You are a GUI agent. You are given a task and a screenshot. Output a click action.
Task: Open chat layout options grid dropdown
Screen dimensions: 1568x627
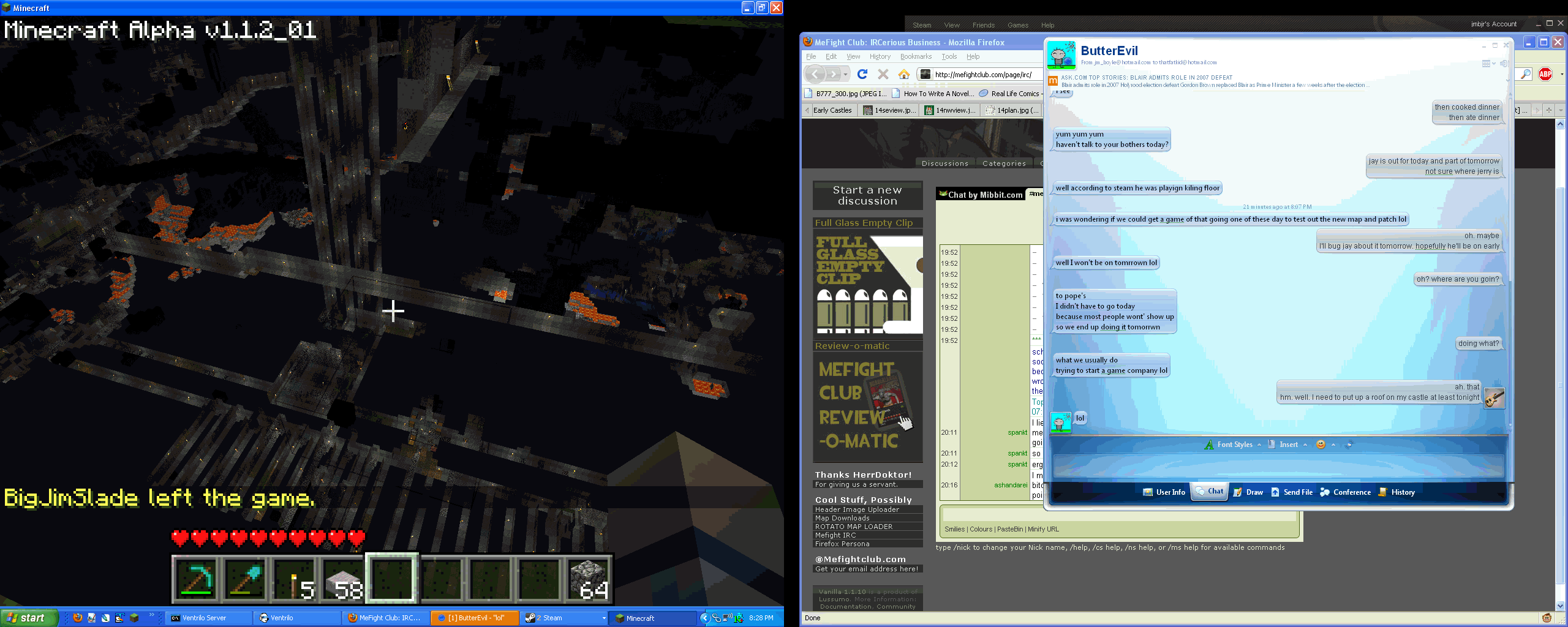click(1488, 64)
